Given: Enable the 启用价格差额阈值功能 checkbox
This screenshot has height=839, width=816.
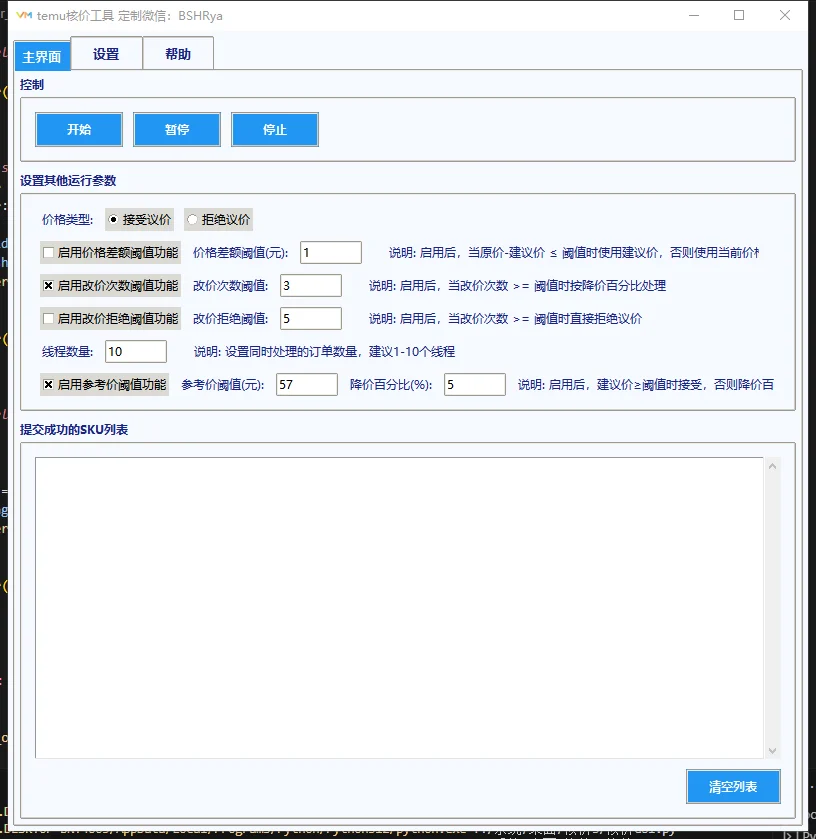Looking at the screenshot, I should [48, 252].
